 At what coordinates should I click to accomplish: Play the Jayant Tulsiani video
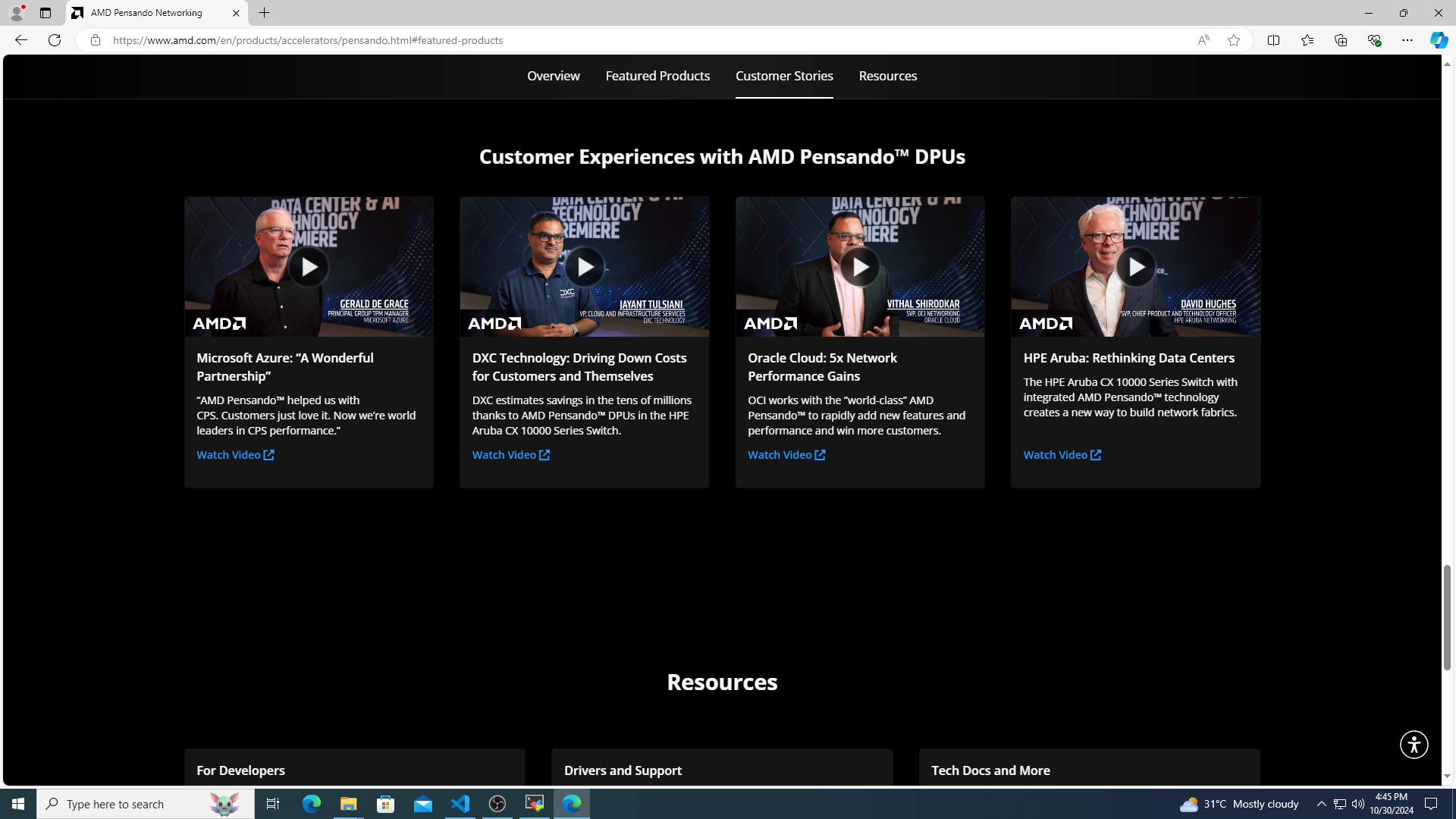click(x=584, y=267)
